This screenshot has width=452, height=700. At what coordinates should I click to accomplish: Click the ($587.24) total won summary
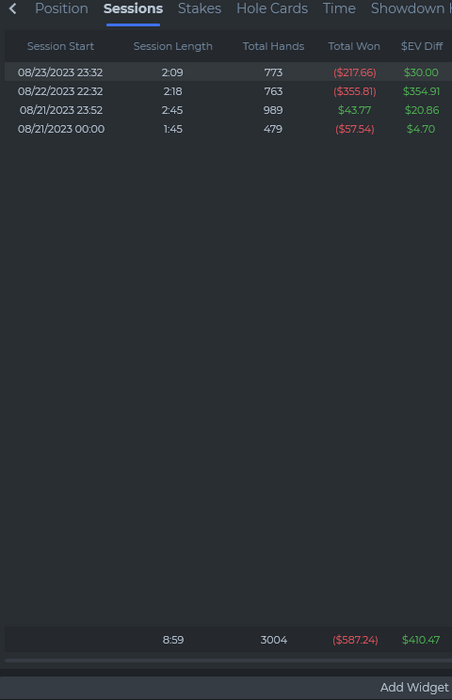point(355,640)
